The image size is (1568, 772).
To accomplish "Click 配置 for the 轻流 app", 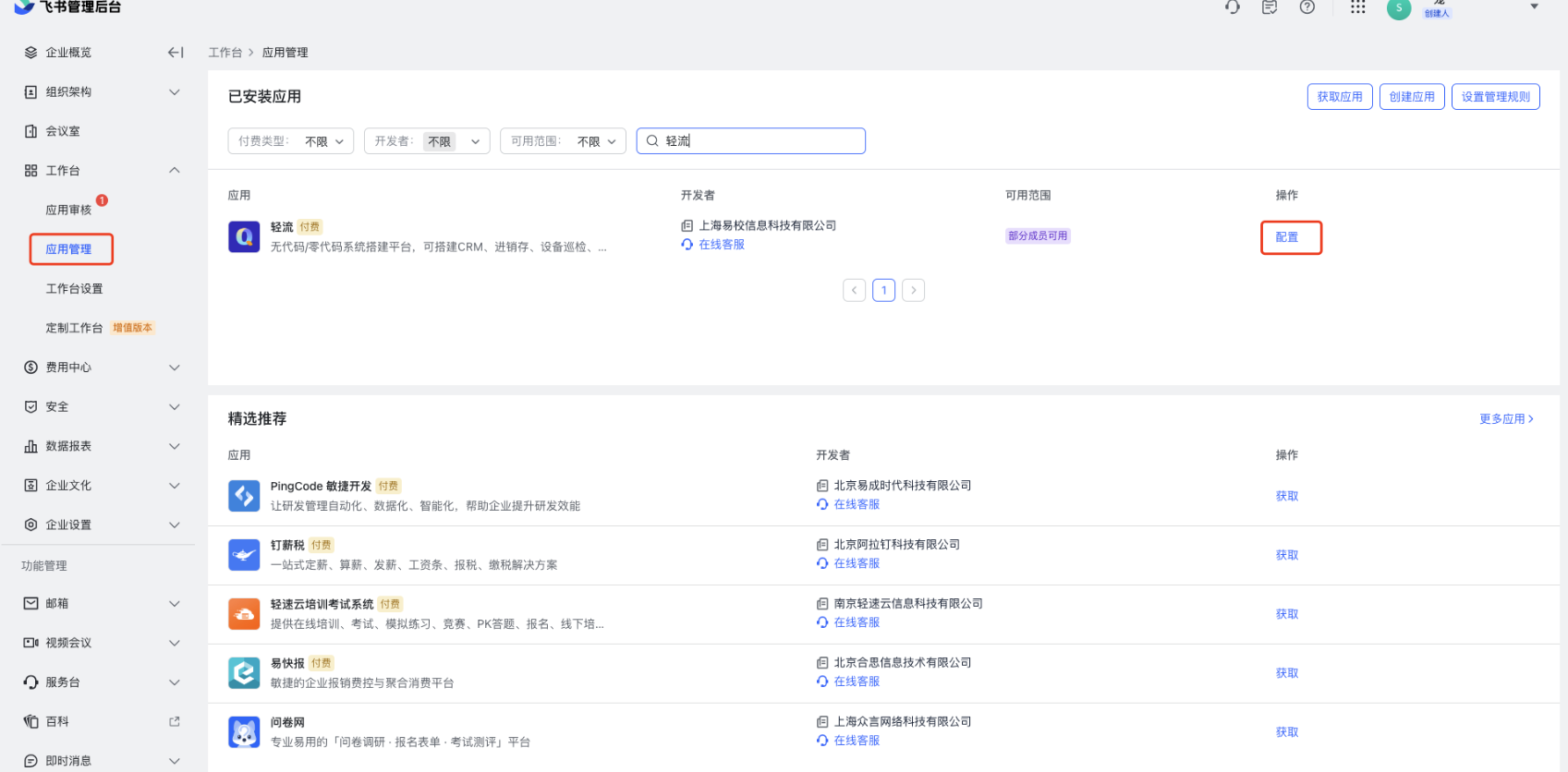I will (x=1287, y=237).
